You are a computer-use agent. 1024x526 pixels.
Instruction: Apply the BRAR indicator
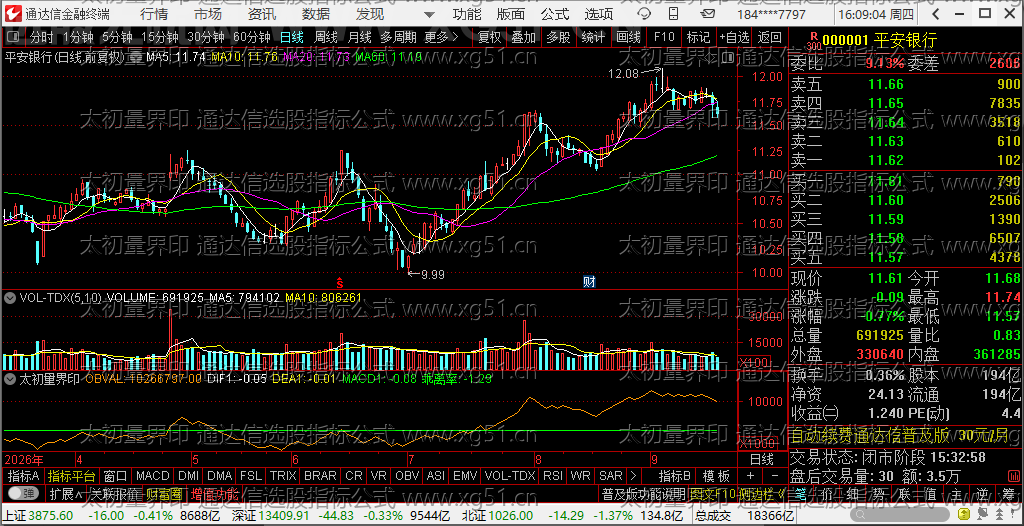pyautogui.click(x=320, y=476)
